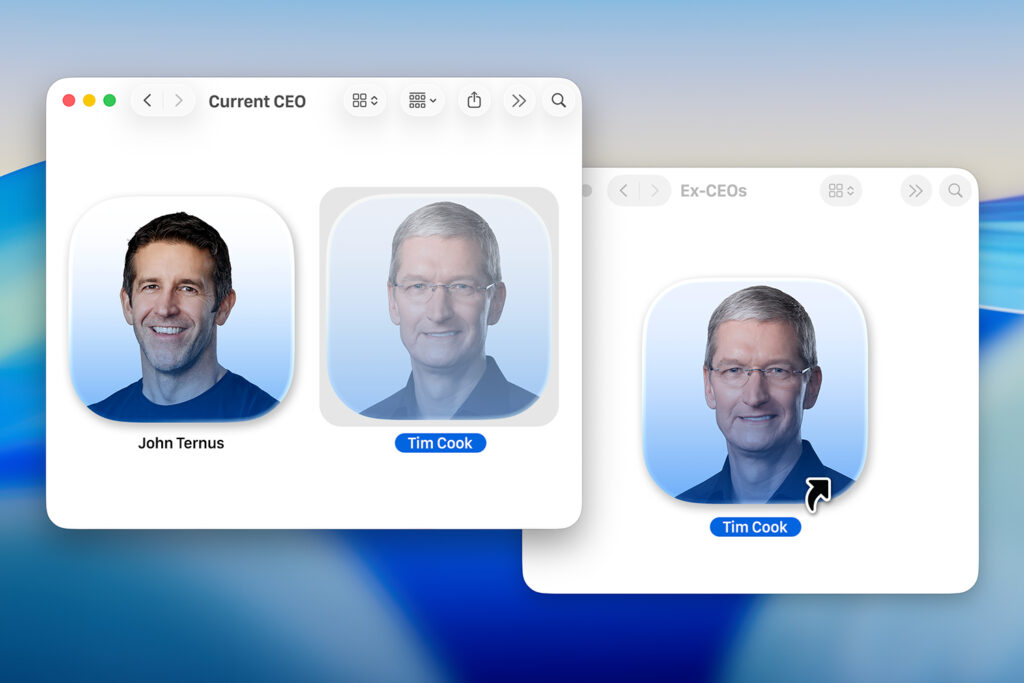Viewport: 1024px width, 683px height.
Task: Click Tim Cook's thumbnail in Ex-CEOs window
Action: point(755,390)
